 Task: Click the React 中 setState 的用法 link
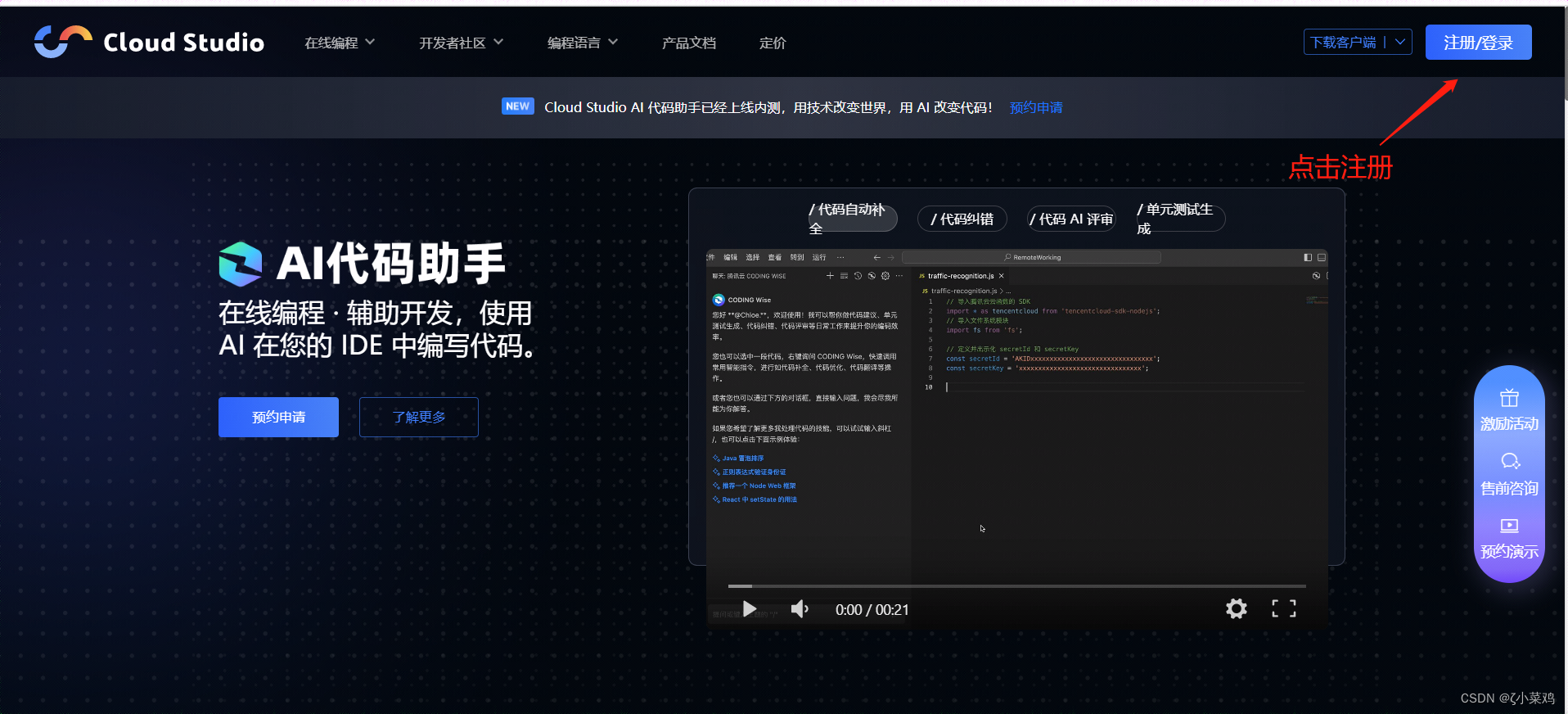(x=759, y=499)
